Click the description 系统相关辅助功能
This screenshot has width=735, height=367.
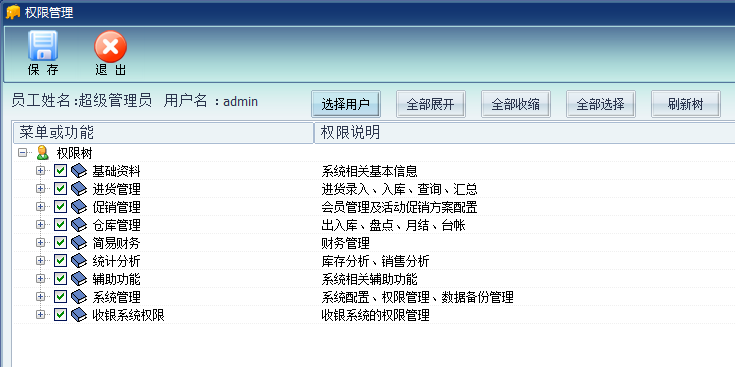(369, 279)
